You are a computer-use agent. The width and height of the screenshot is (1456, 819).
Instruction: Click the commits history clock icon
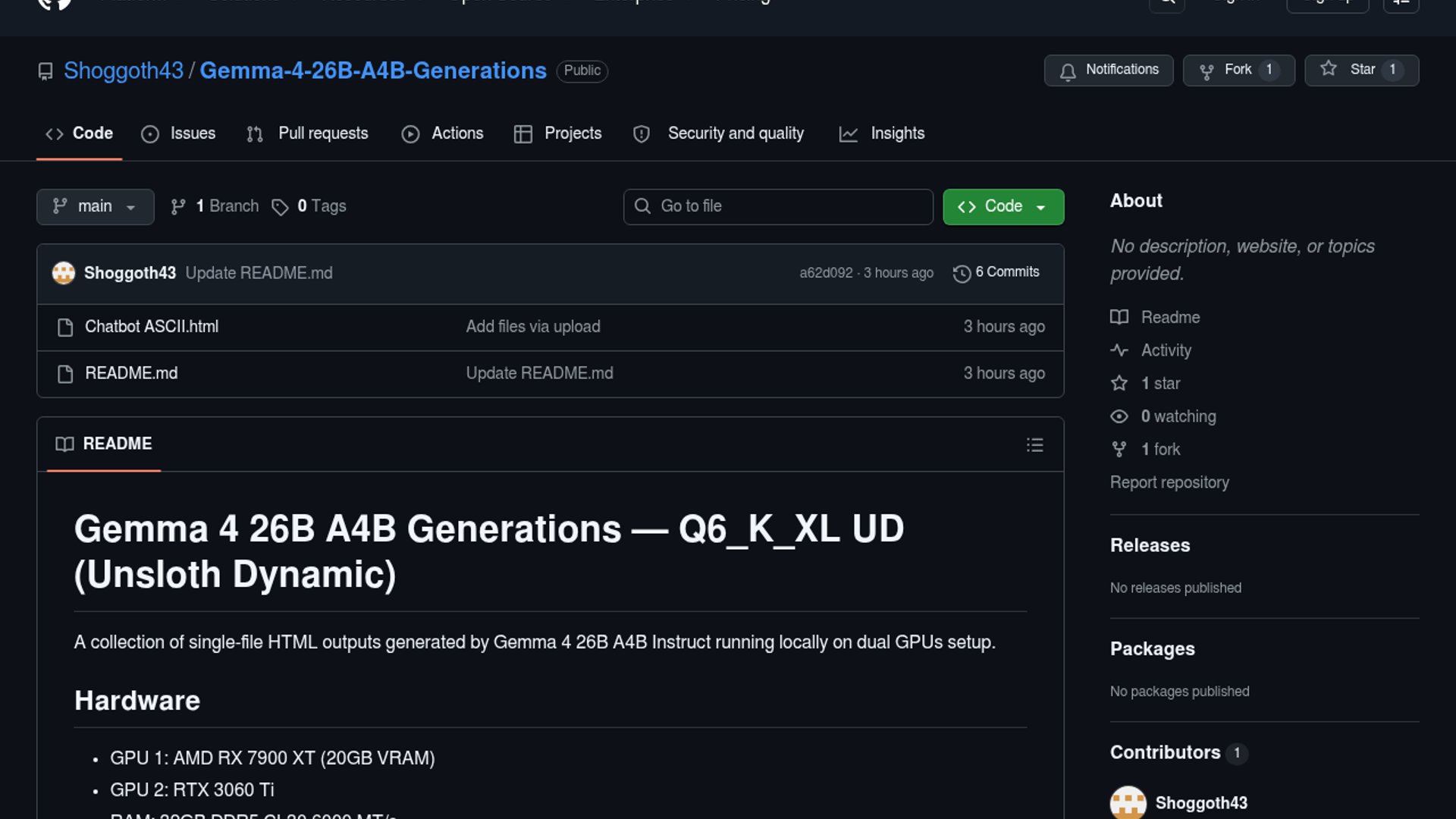click(962, 274)
